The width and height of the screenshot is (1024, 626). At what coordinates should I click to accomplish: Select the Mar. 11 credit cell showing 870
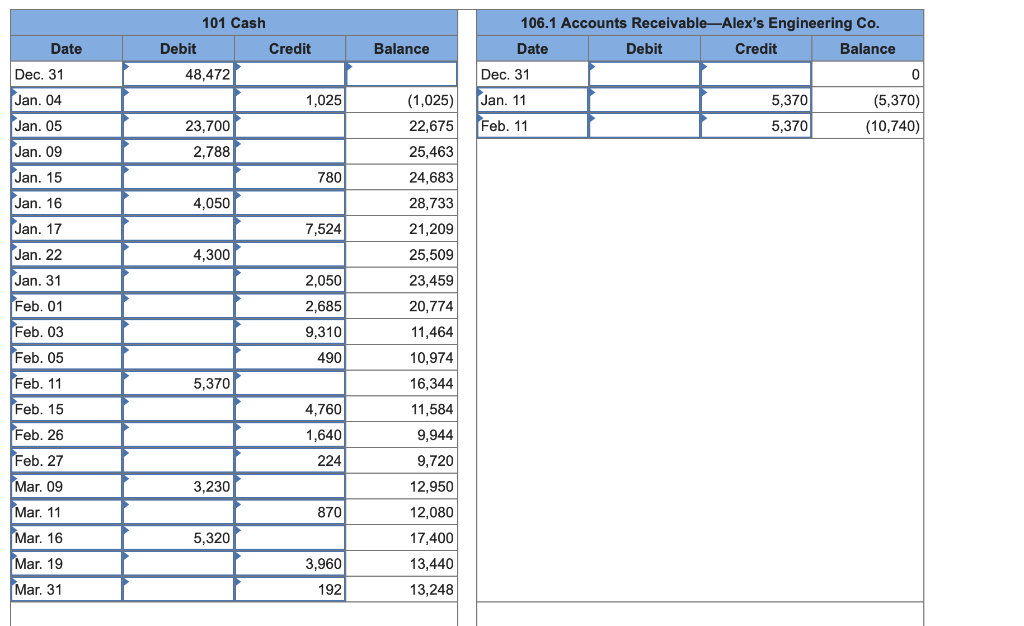(290, 512)
